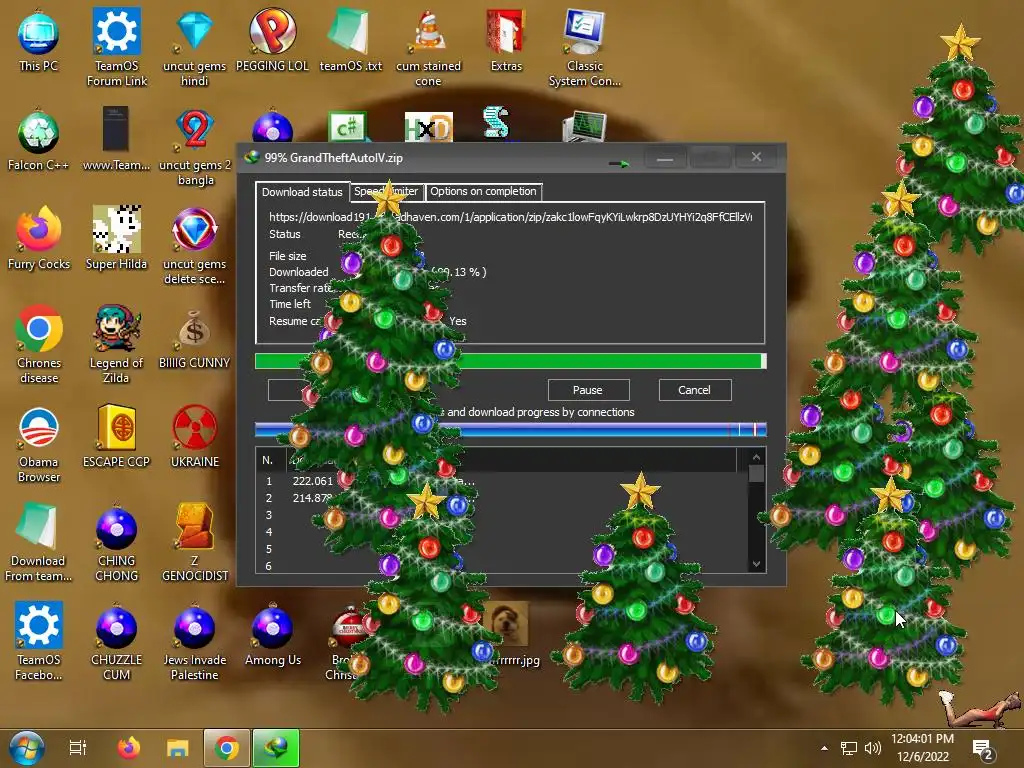Screen dimensions: 1024x768
Task: Open the volume tray icon
Action: pos(872,748)
